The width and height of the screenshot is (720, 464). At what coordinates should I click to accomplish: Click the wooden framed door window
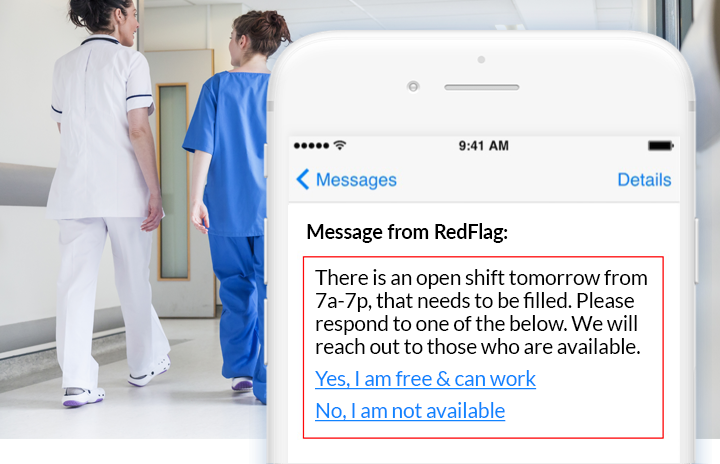tap(173, 182)
